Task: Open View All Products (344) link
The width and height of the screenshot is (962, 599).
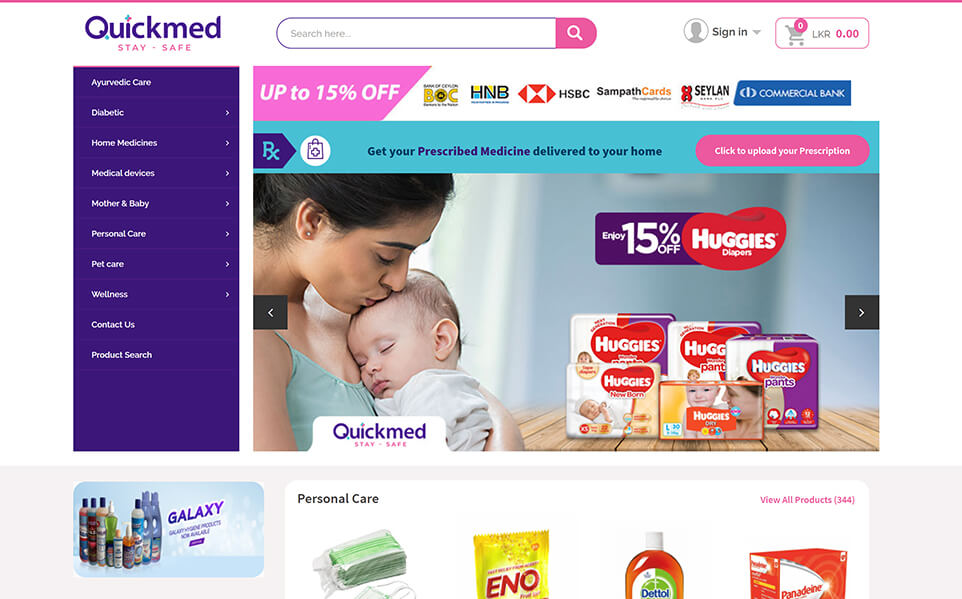Action: point(807,500)
